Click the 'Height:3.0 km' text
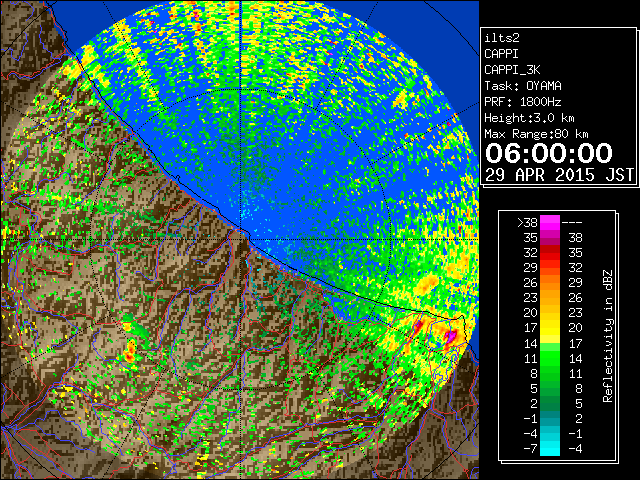This screenshot has width=640, height=480. click(x=529, y=118)
